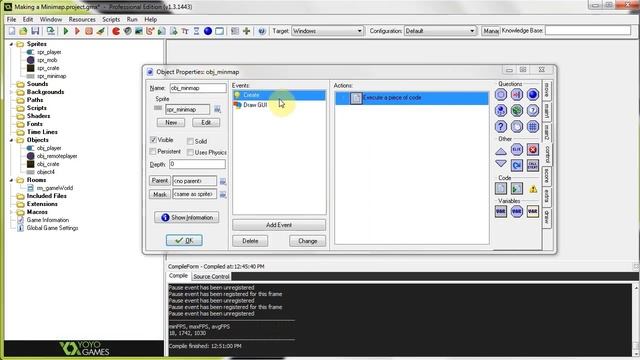Screen dimensions: 640x360
Task: Click the Run game green play icon
Action: coord(66,31)
